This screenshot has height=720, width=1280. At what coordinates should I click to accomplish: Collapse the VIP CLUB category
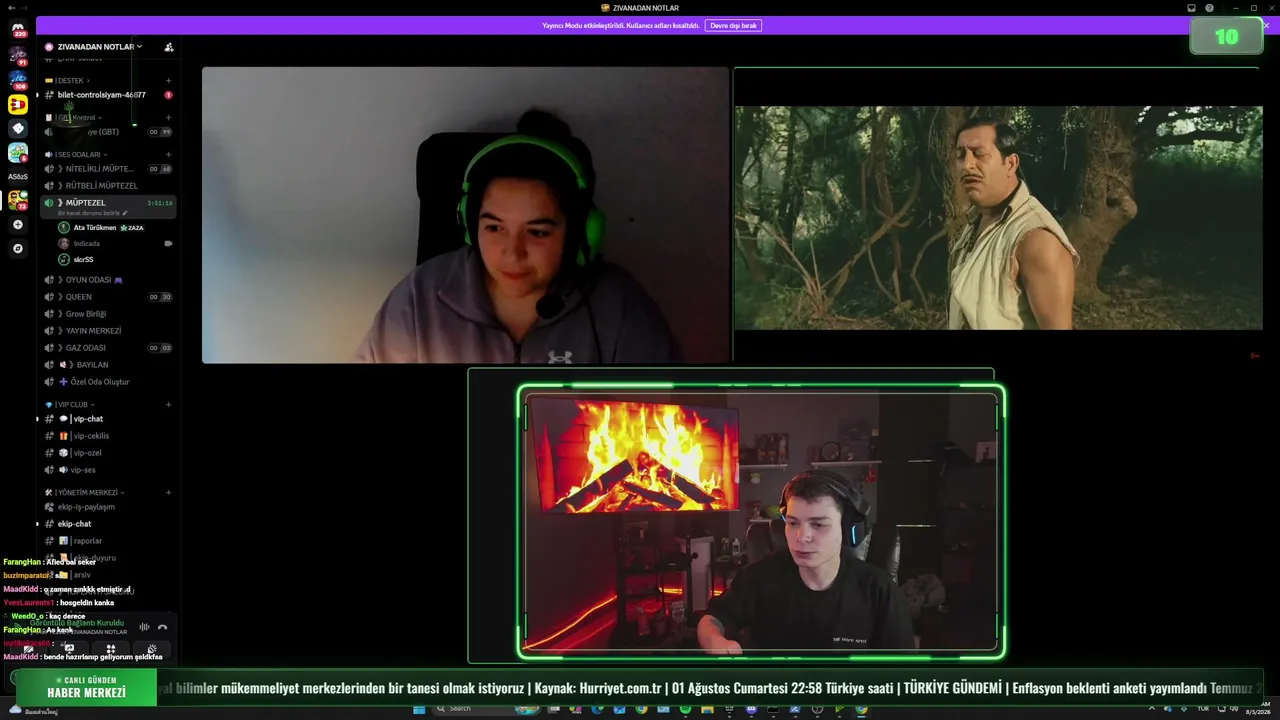pyautogui.click(x=72, y=405)
